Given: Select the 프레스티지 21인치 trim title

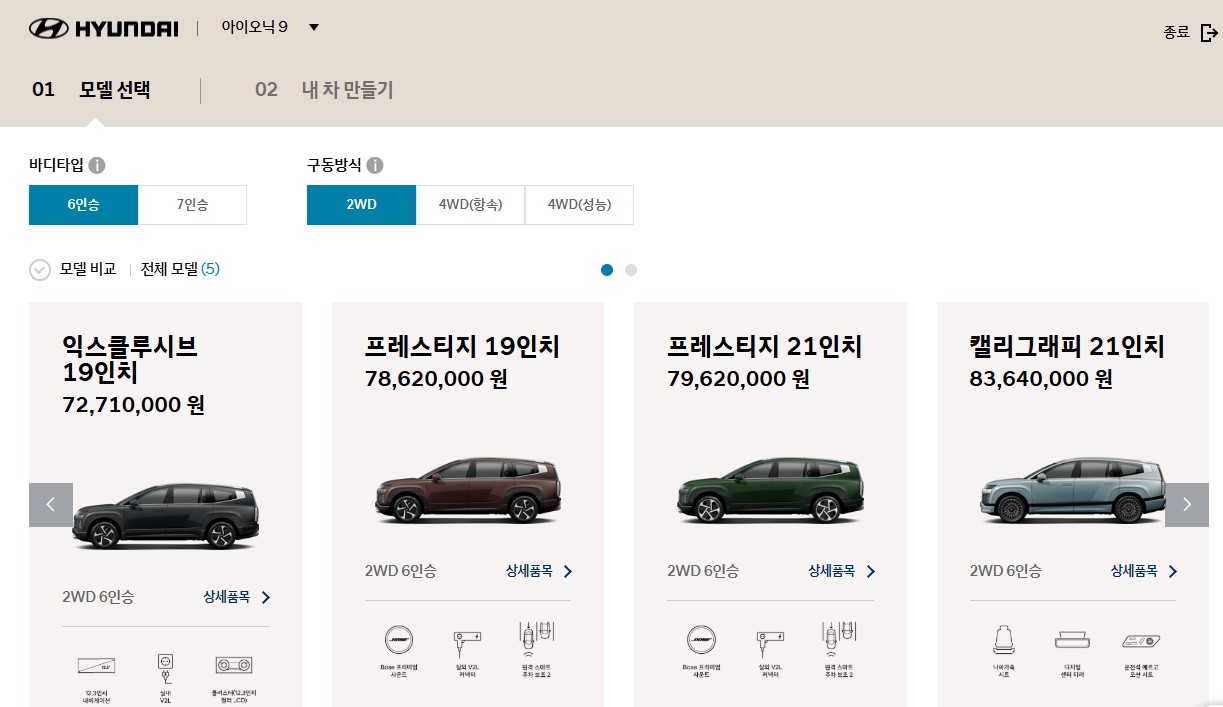Looking at the screenshot, I should [764, 347].
